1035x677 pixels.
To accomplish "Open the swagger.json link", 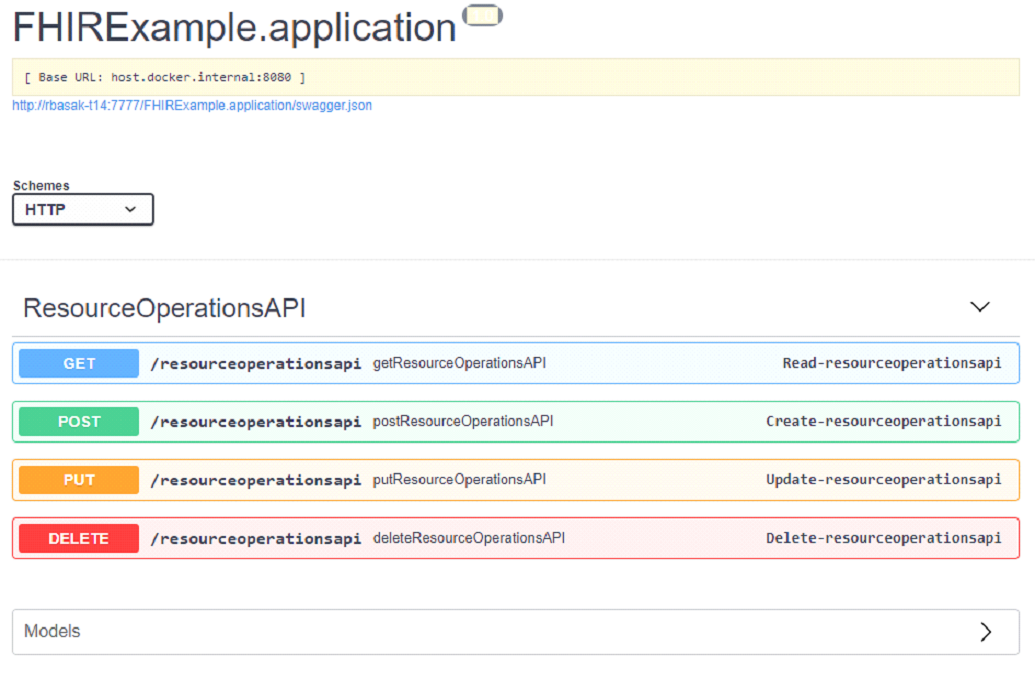I will (192, 105).
